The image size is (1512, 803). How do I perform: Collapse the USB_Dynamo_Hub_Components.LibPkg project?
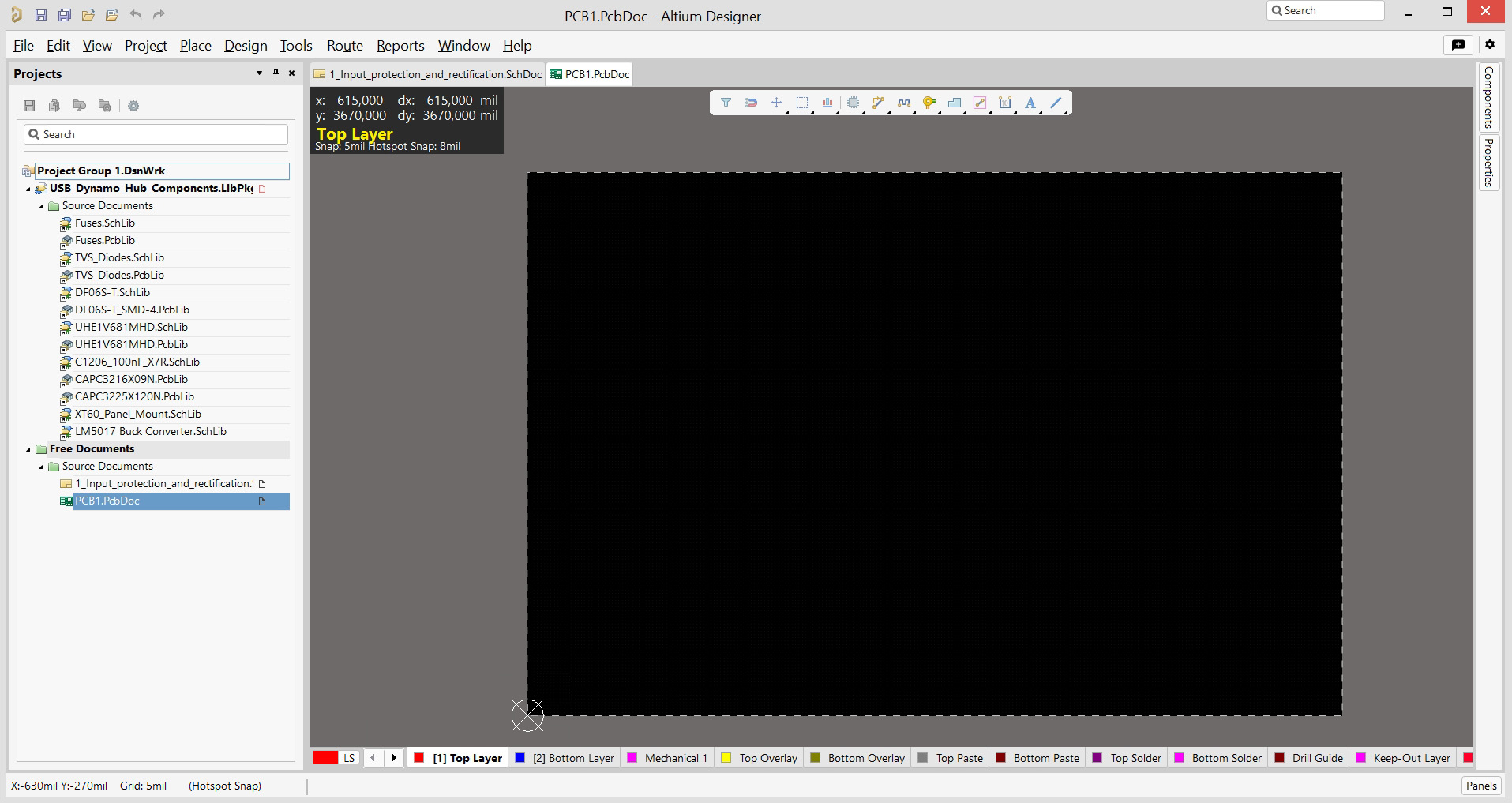click(29, 189)
